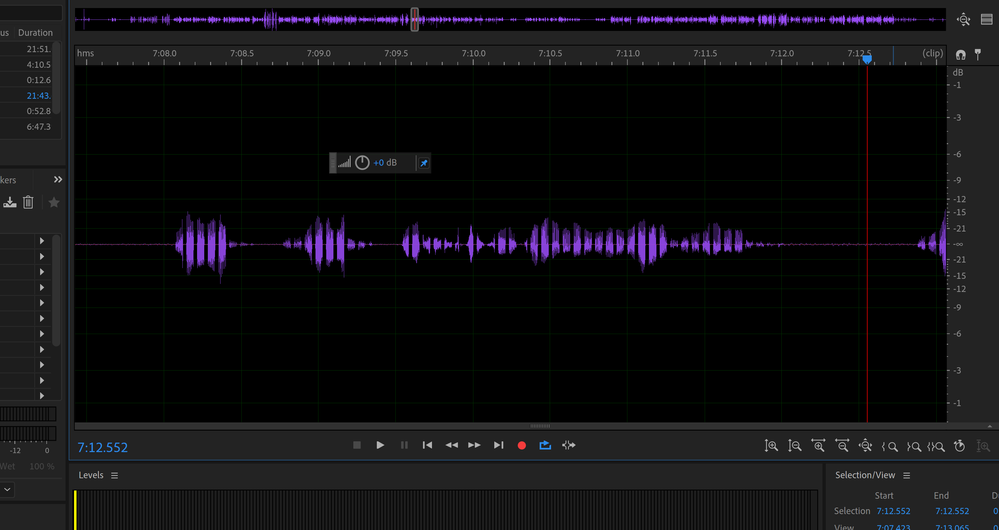Zoom to the current selection
The height and width of the screenshot is (530, 999).
tap(936, 447)
